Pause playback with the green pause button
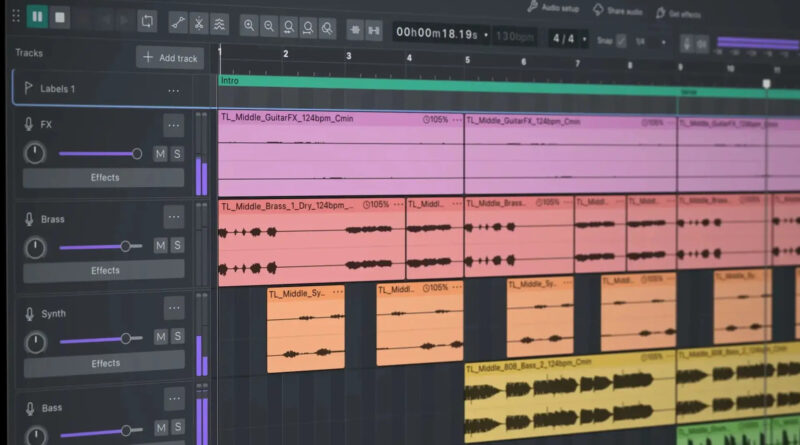Screen dimensions: 800x445 (x=37, y=17)
